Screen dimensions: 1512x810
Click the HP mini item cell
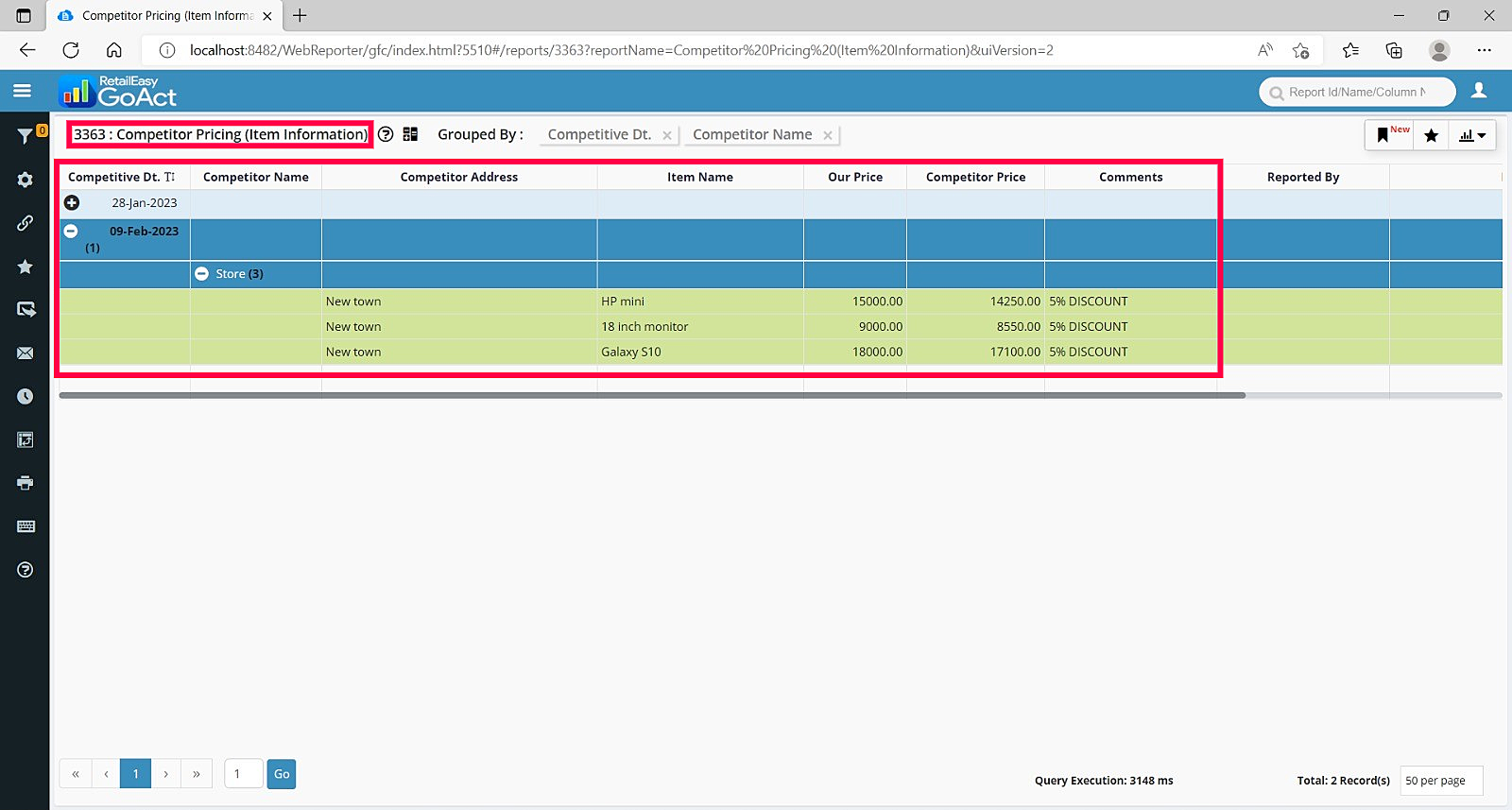700,302
